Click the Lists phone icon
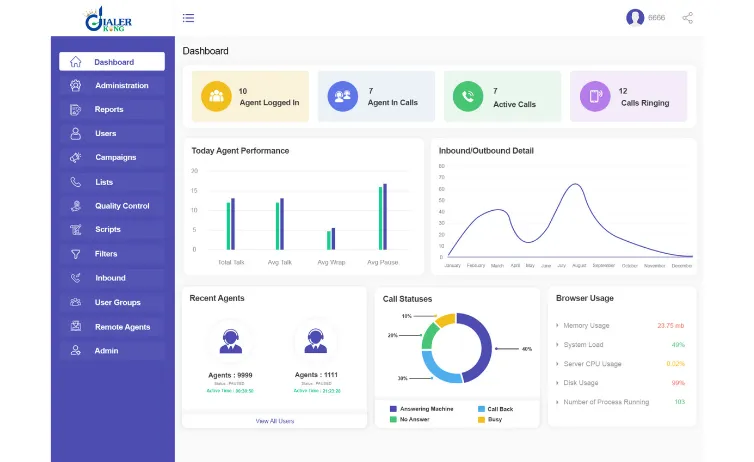Viewport: 754px width, 462px height. pyautogui.click(x=75, y=182)
